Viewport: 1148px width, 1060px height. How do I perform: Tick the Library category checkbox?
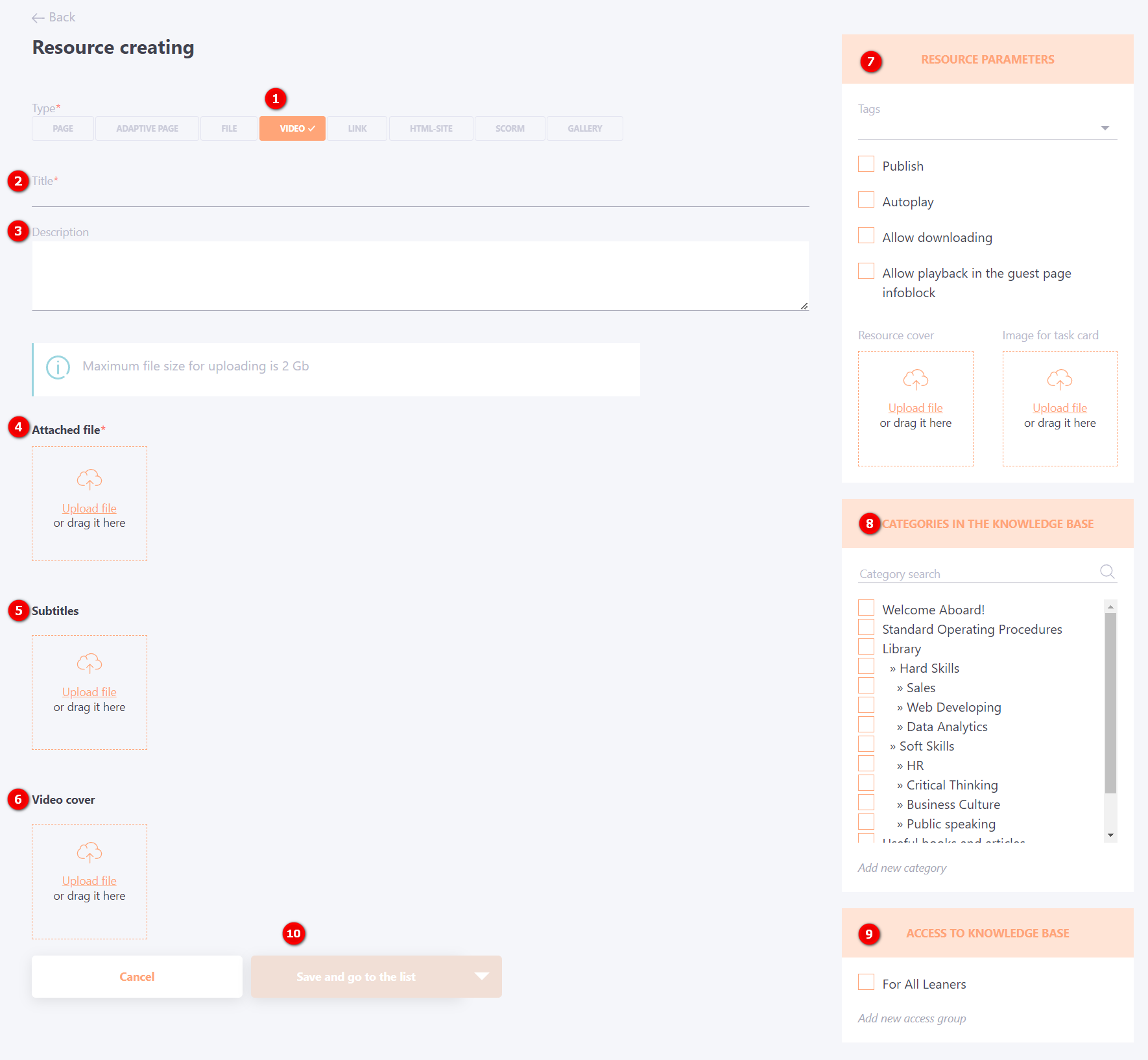866,647
